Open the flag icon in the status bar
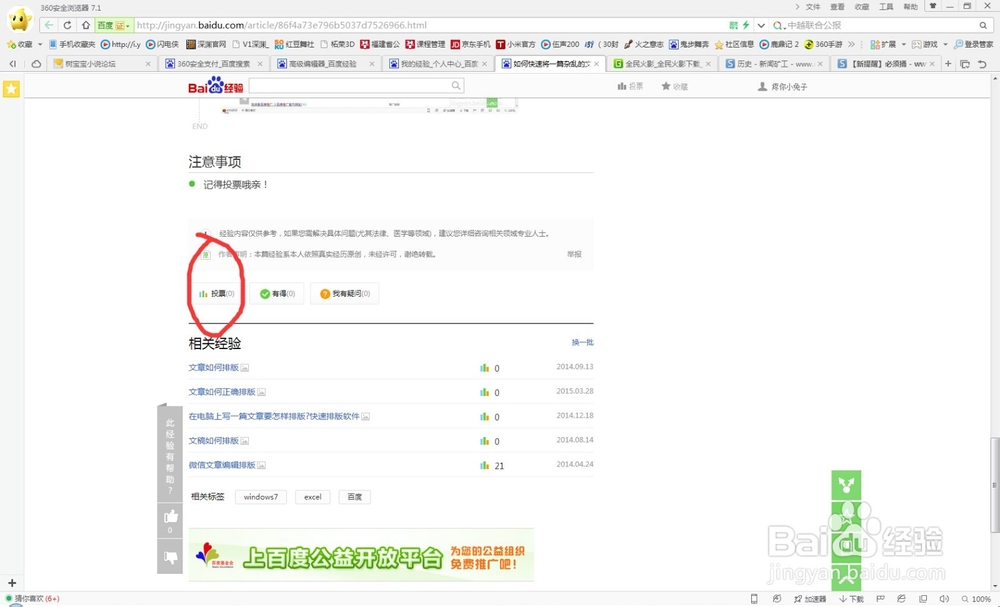The width and height of the screenshot is (1000, 607). (x=879, y=599)
